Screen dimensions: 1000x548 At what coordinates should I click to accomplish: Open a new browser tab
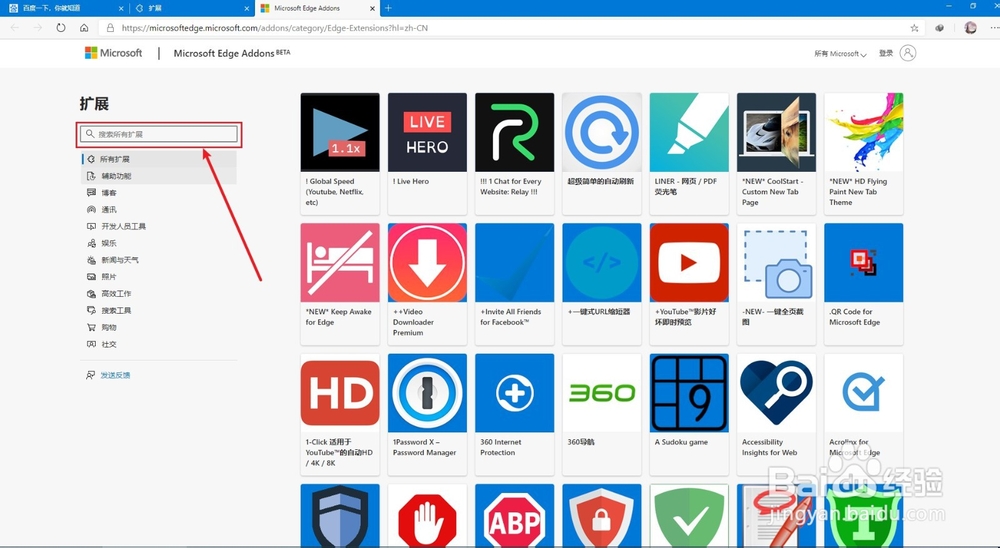388,8
